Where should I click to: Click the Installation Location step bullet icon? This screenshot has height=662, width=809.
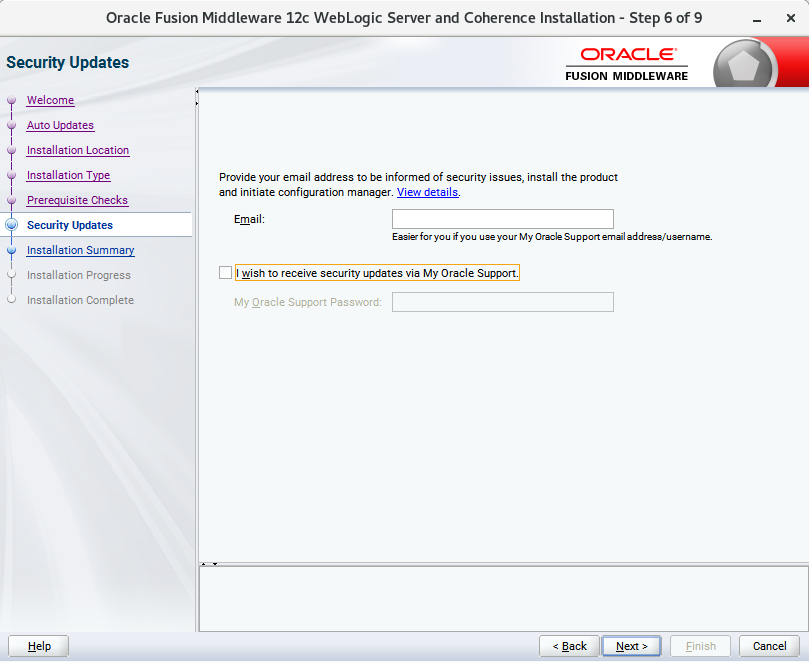point(11,151)
